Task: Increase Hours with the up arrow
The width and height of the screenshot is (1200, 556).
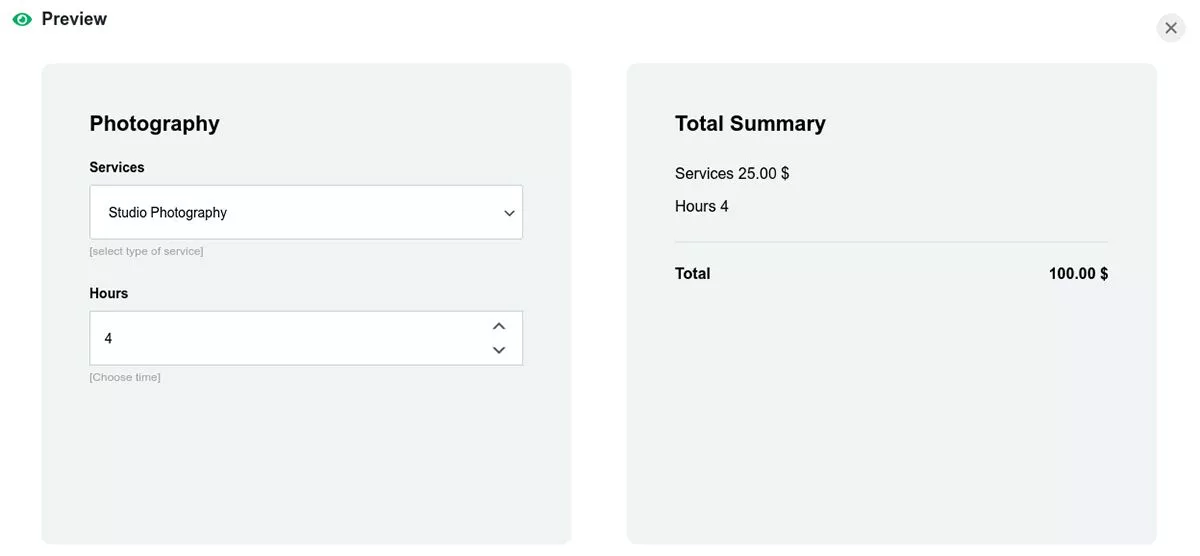Action: pos(499,326)
